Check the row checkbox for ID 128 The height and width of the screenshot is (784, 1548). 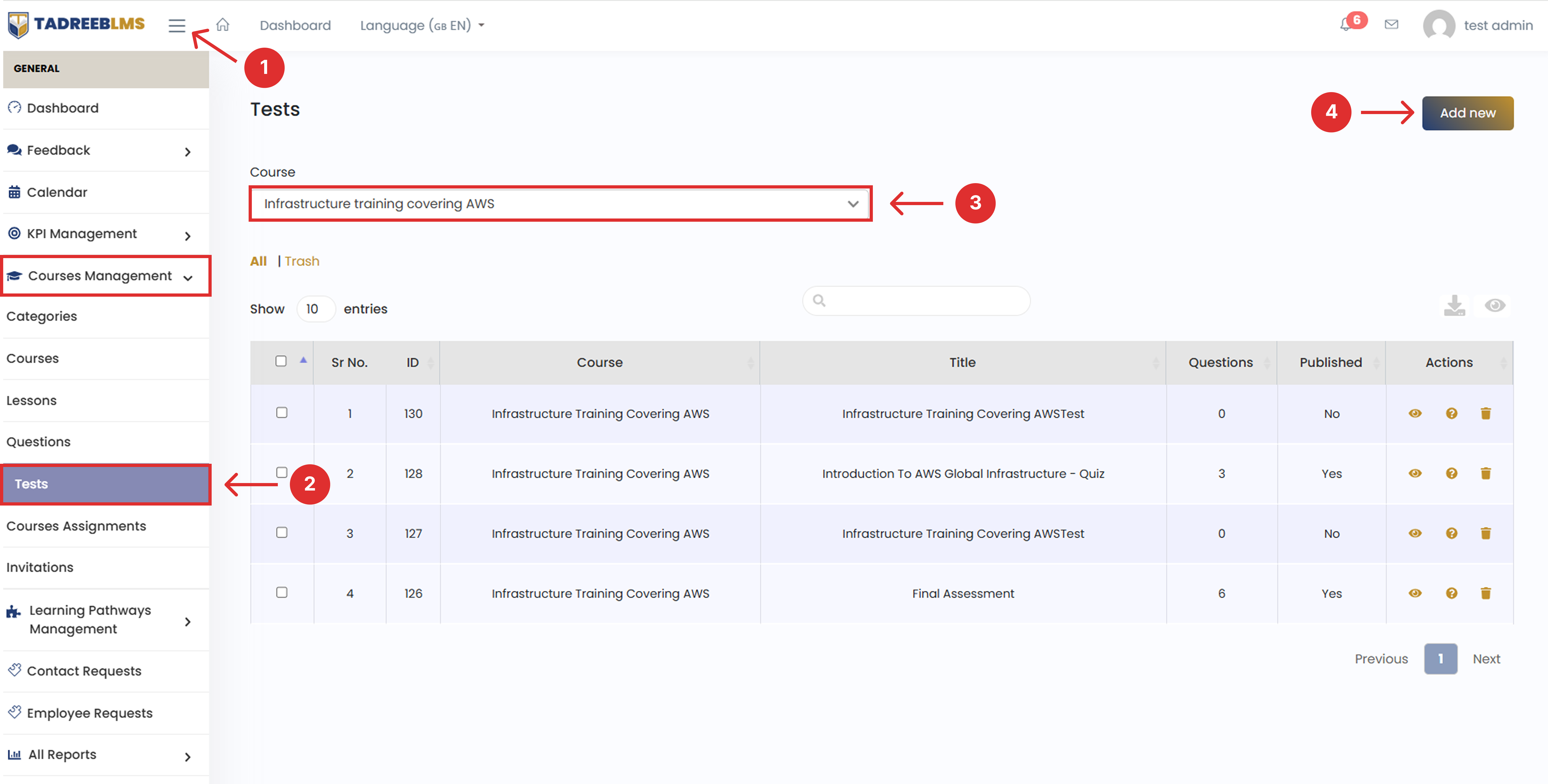tap(281, 473)
